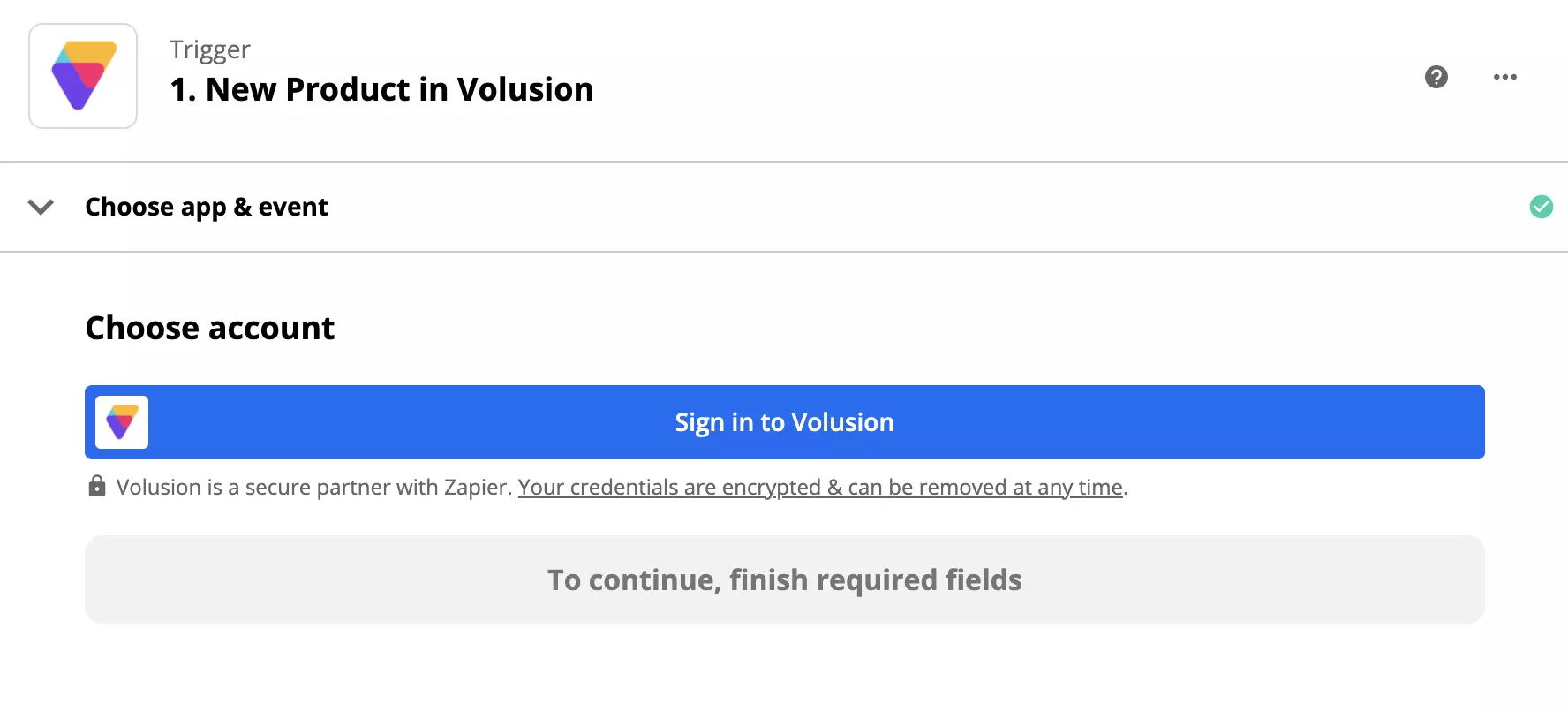Click the green completion checkmark
Viewport: 1568px width, 712px height.
coord(1542,207)
